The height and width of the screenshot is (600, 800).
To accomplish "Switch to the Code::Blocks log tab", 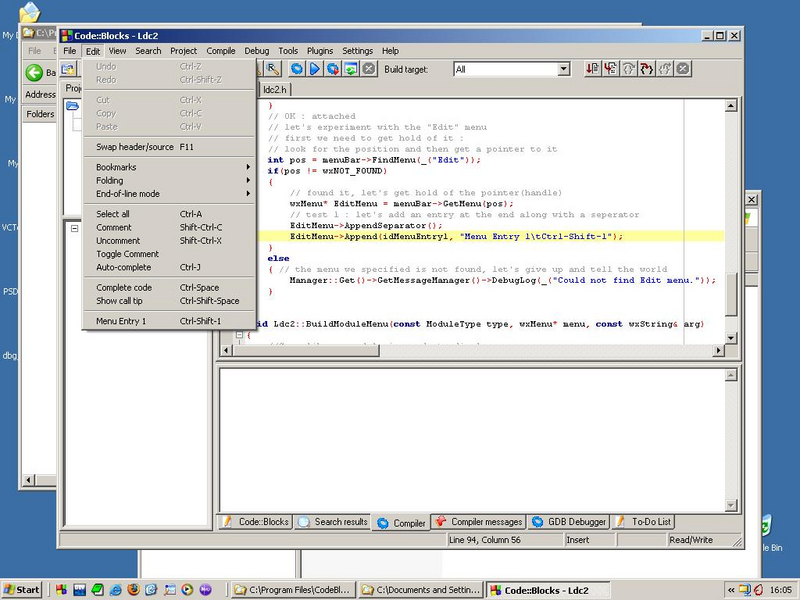I will [256, 521].
